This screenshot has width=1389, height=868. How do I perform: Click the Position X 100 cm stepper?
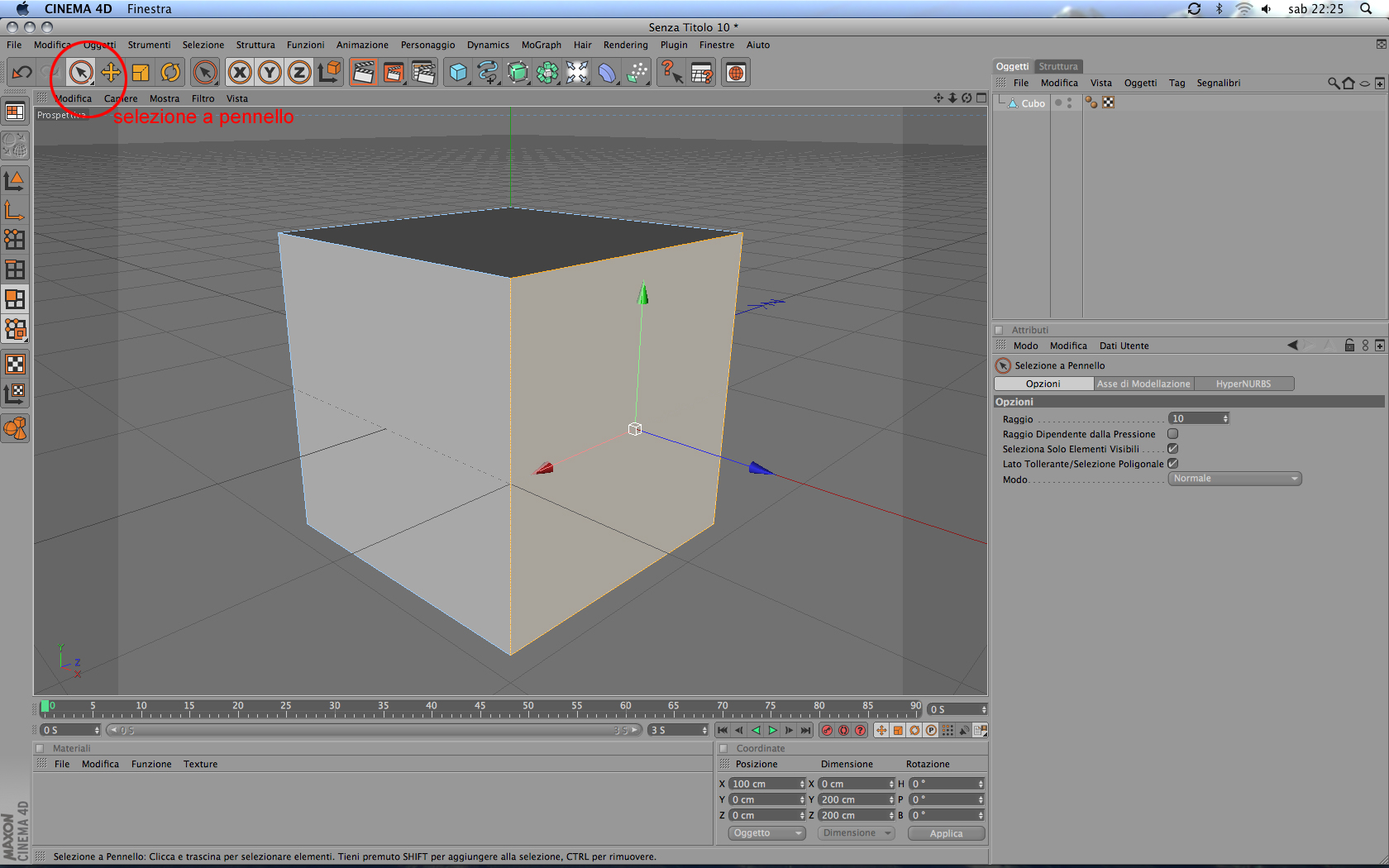[x=802, y=784]
